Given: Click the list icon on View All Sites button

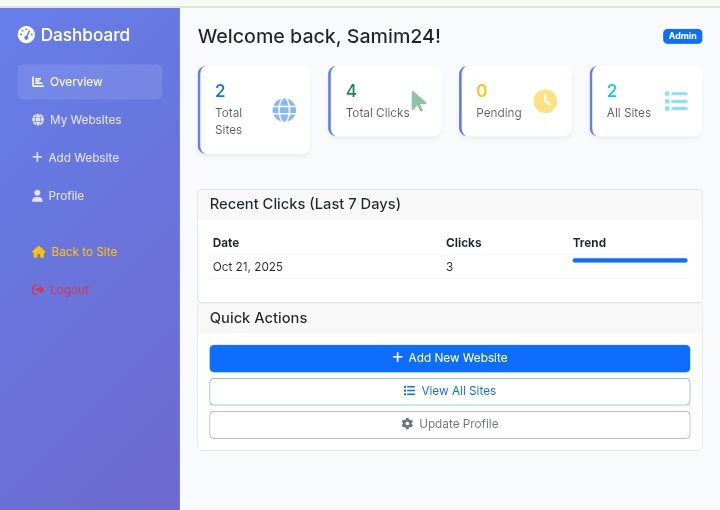Looking at the screenshot, I should (x=409, y=391).
